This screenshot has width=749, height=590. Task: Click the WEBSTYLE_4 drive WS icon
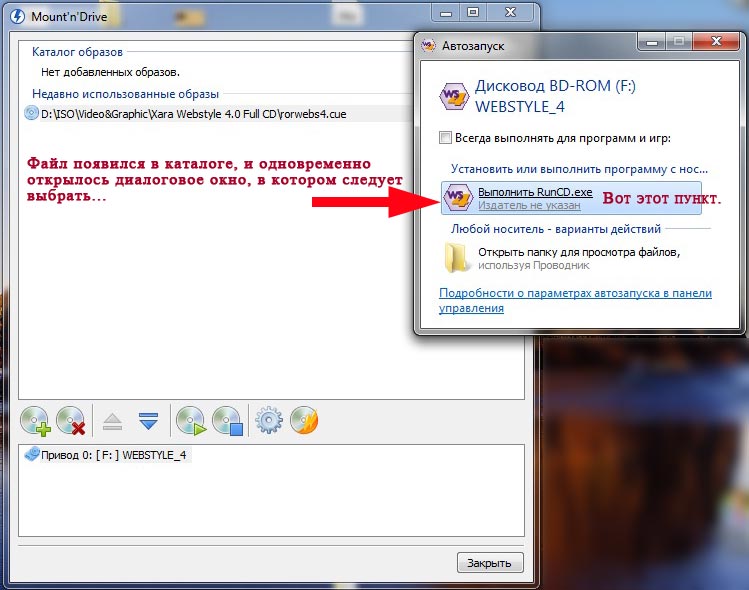tap(453, 97)
